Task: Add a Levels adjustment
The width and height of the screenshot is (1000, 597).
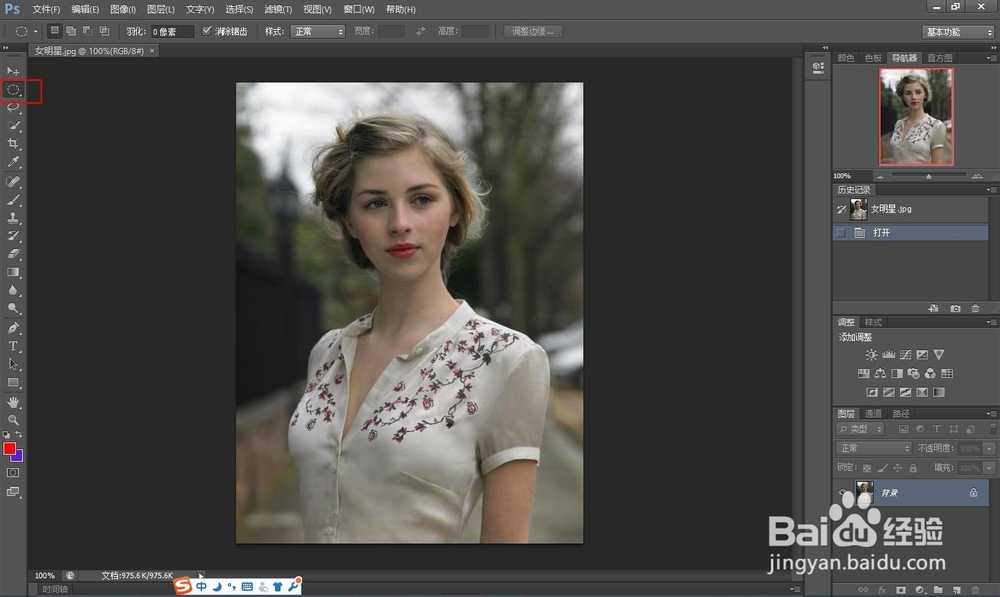Action: (x=888, y=355)
